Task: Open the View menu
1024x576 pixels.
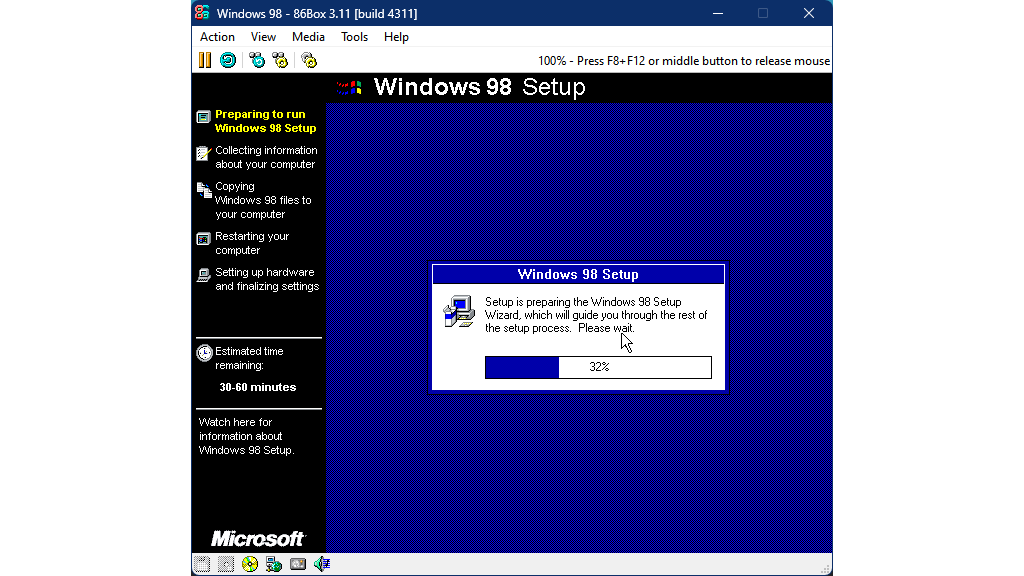Action: click(x=263, y=37)
